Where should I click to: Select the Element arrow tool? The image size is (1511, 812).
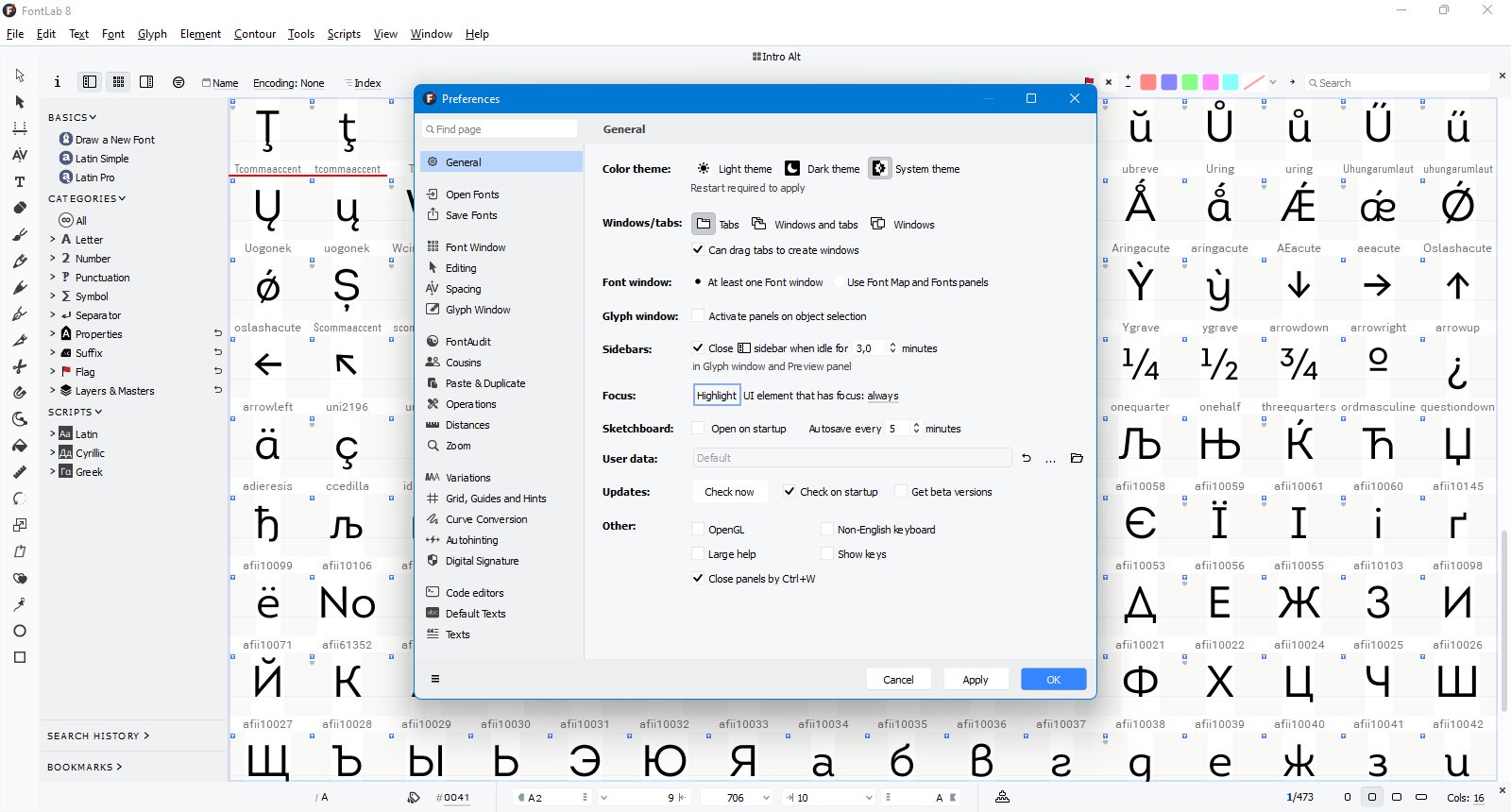coord(20,101)
